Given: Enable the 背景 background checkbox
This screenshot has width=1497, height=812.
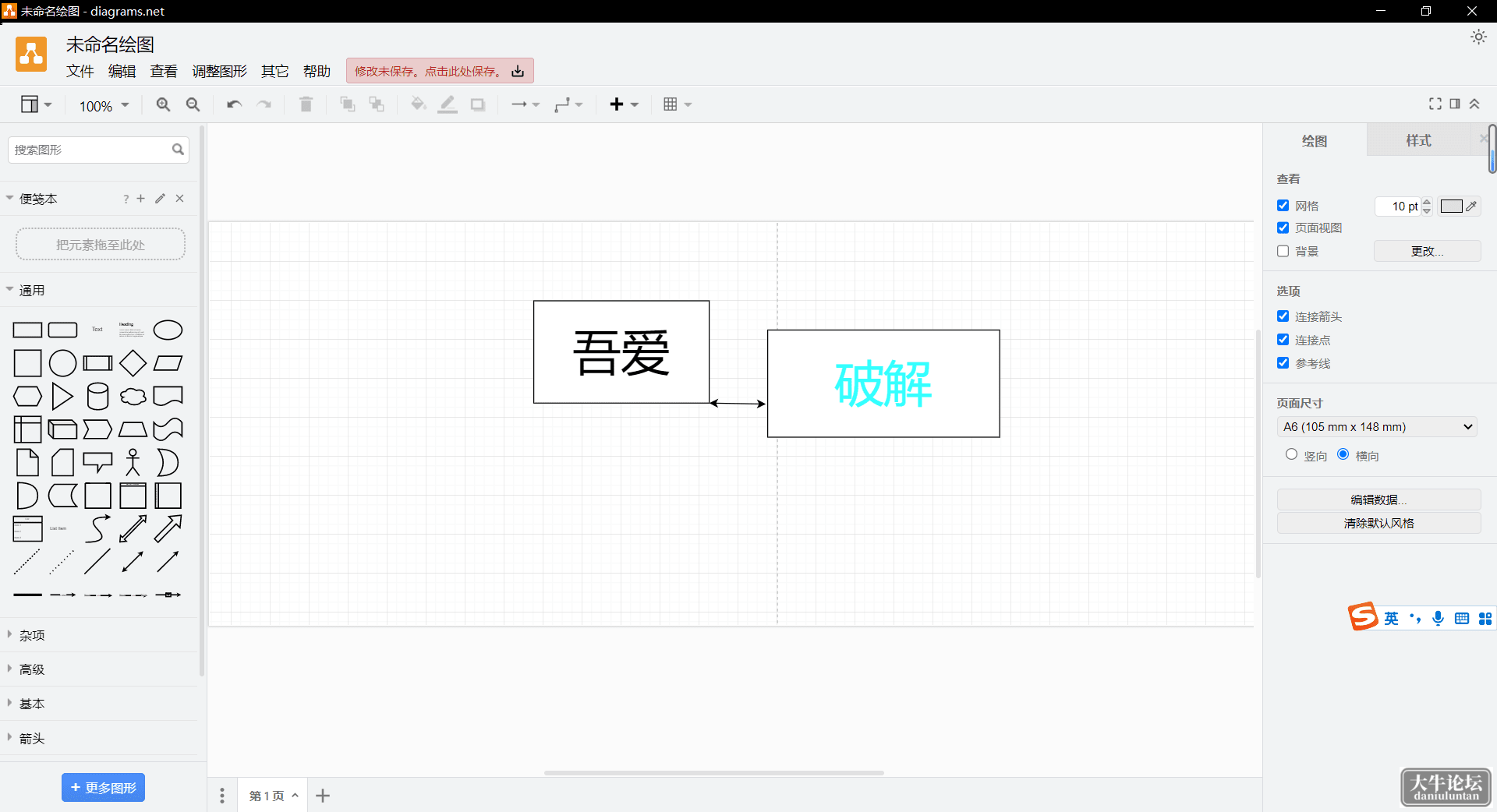Looking at the screenshot, I should point(1283,251).
